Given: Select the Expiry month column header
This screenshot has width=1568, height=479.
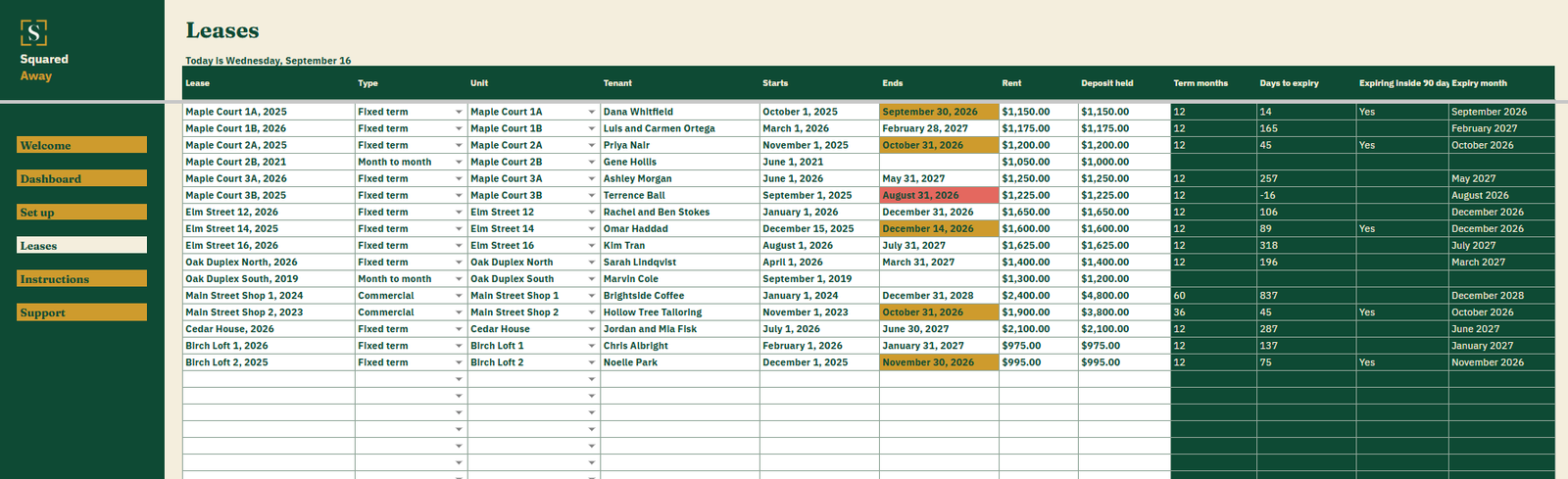Looking at the screenshot, I should click(x=1501, y=83).
